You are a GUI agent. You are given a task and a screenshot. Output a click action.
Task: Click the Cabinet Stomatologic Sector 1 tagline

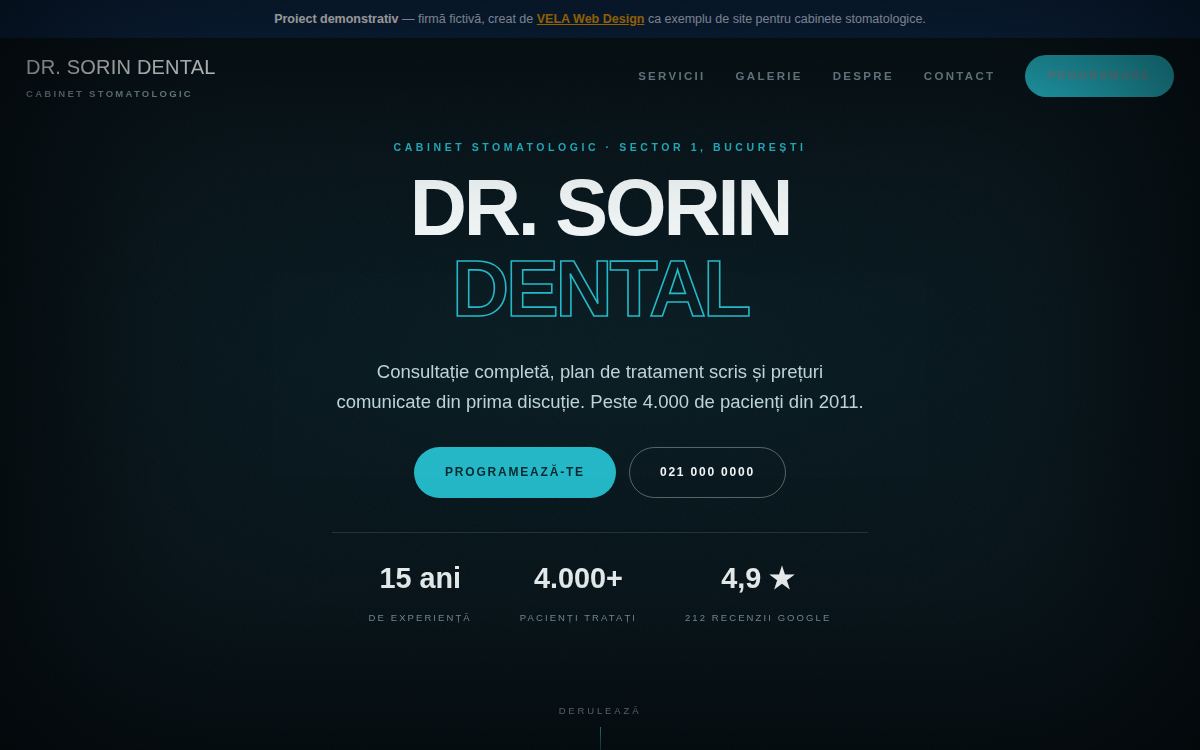click(600, 147)
